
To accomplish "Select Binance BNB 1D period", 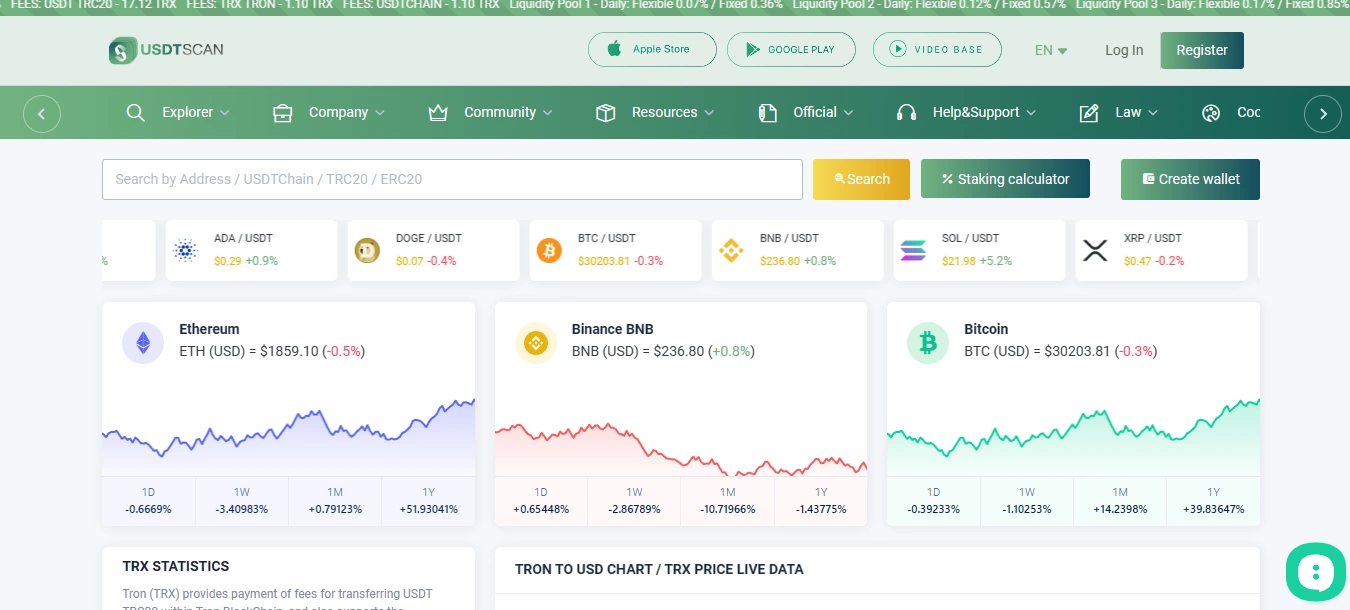I will tap(541, 500).
